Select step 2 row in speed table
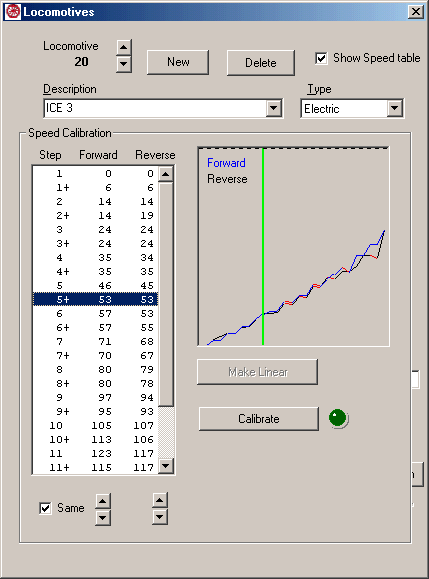Screen dimensions: 429x579 tap(95, 202)
